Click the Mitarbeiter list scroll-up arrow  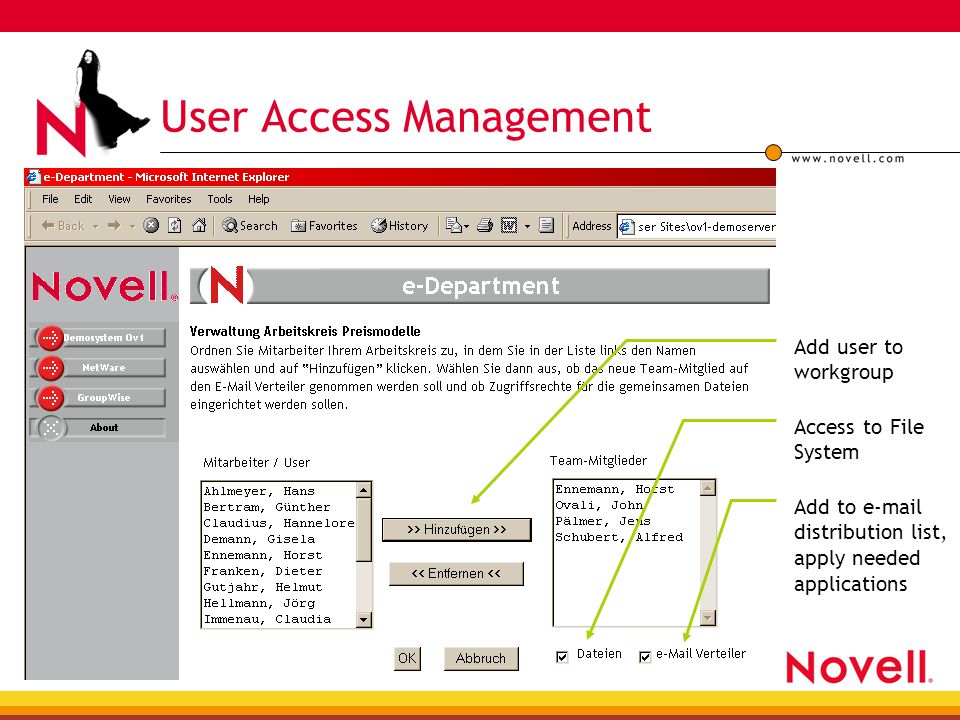[x=364, y=490]
